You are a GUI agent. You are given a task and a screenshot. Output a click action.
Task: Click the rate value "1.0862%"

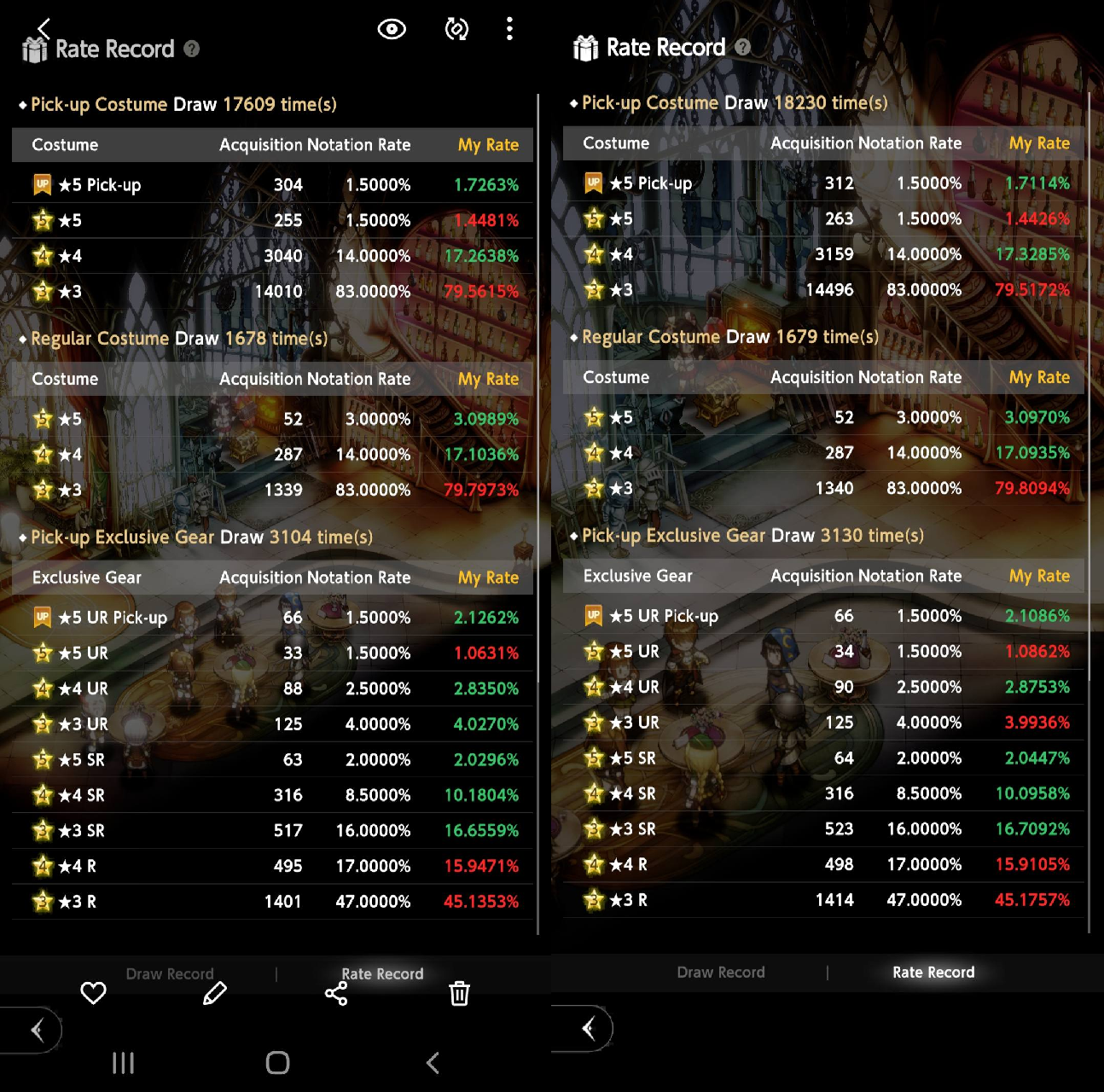(x=1037, y=651)
